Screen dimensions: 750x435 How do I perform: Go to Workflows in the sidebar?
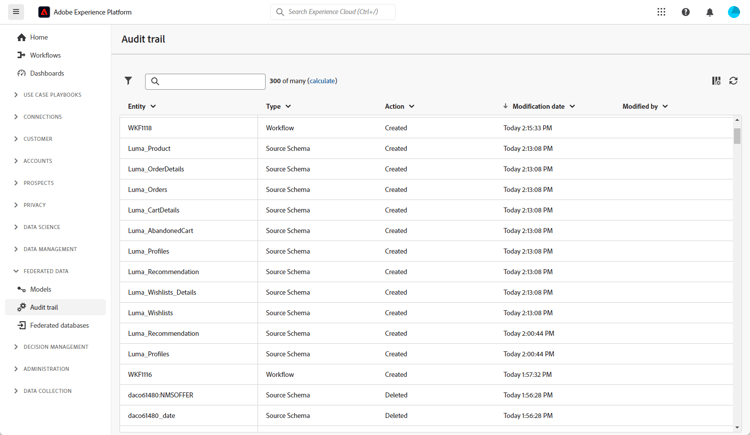coord(45,55)
